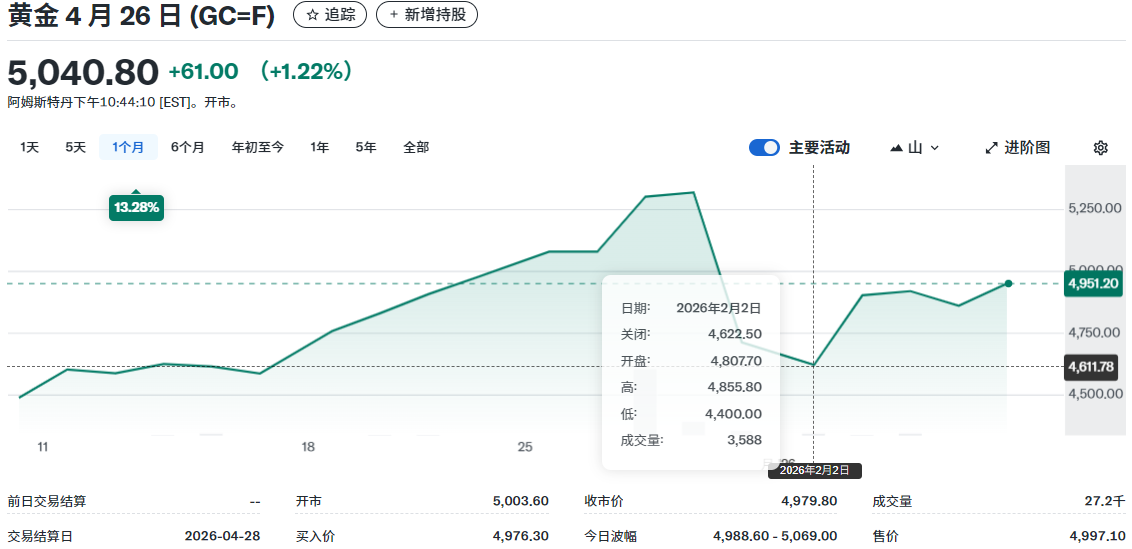Select the 年初至今 time range
This screenshot has width=1132, height=549.
click(258, 147)
